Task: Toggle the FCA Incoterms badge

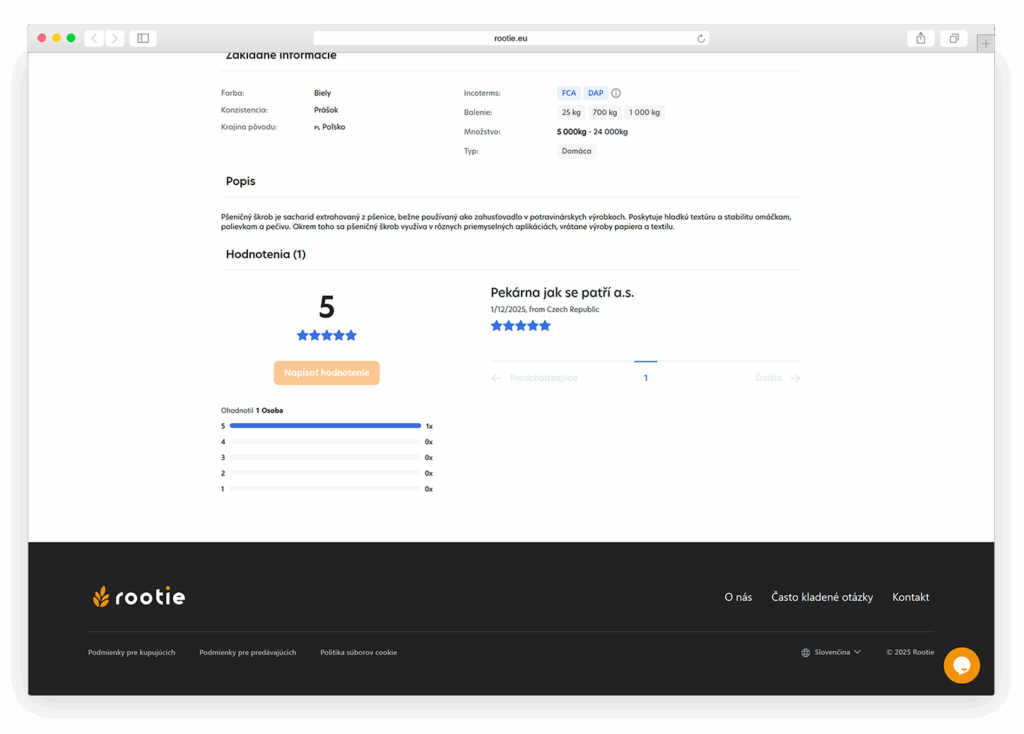Action: [x=568, y=92]
